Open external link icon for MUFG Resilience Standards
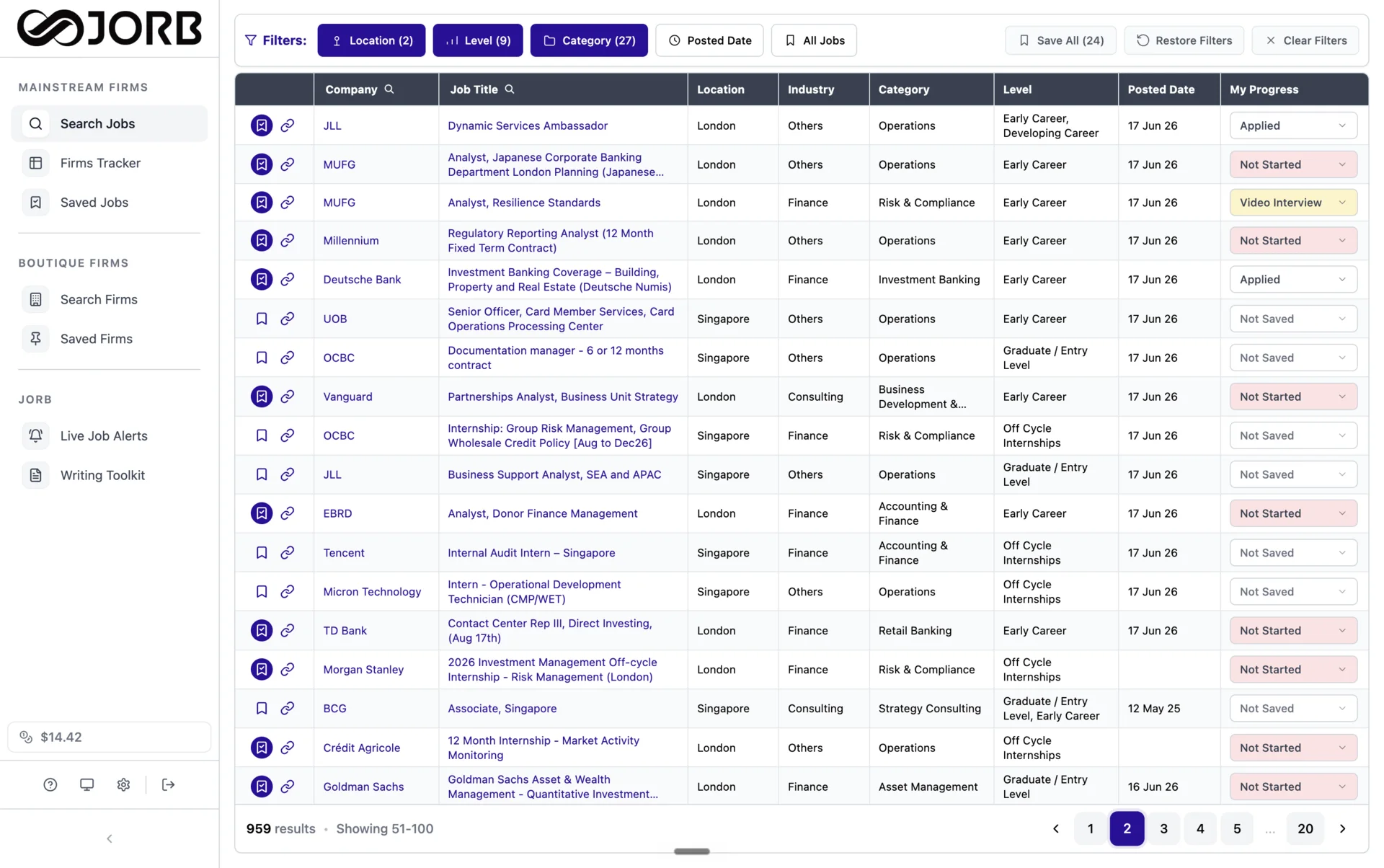 [x=288, y=203]
